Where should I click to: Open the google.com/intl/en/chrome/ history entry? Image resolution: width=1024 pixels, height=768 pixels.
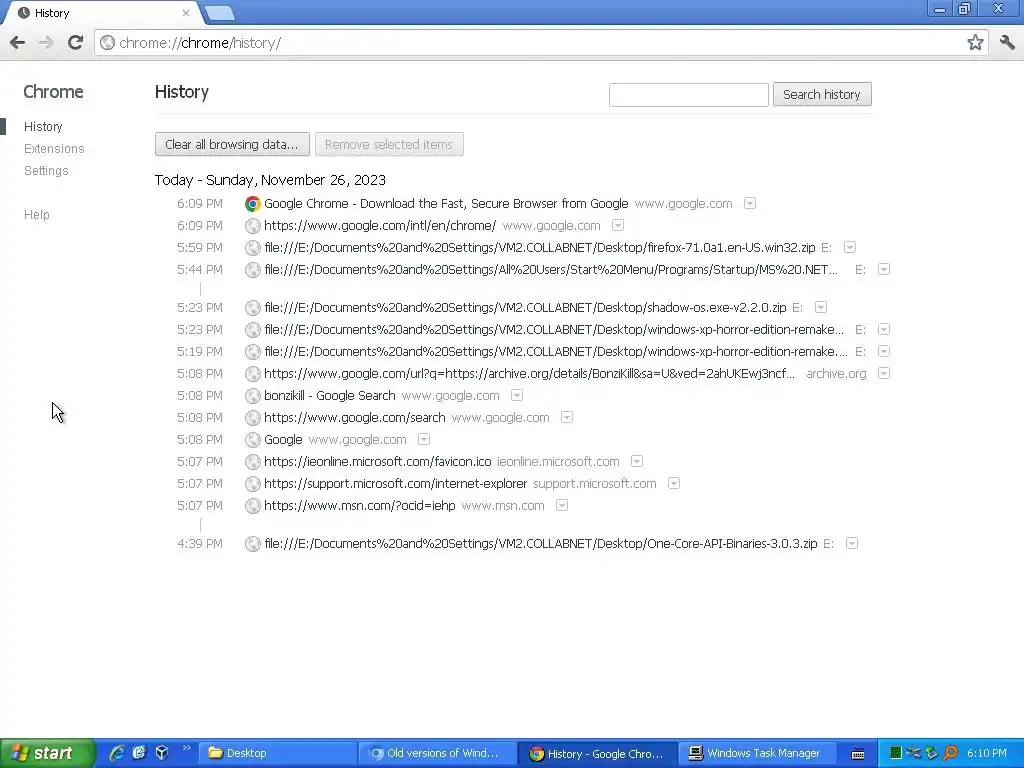[x=380, y=226]
